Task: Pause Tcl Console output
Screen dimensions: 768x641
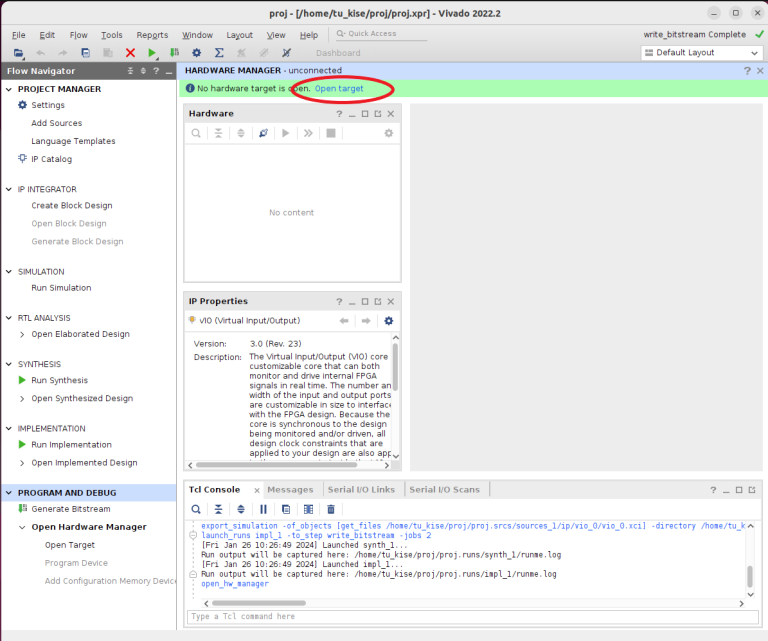Action: [264, 509]
